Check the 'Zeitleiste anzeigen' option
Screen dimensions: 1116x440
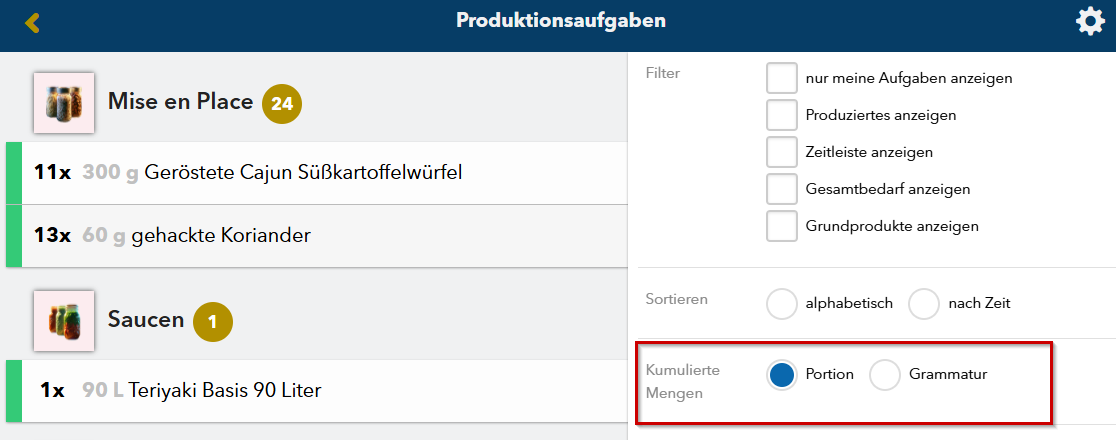point(782,152)
